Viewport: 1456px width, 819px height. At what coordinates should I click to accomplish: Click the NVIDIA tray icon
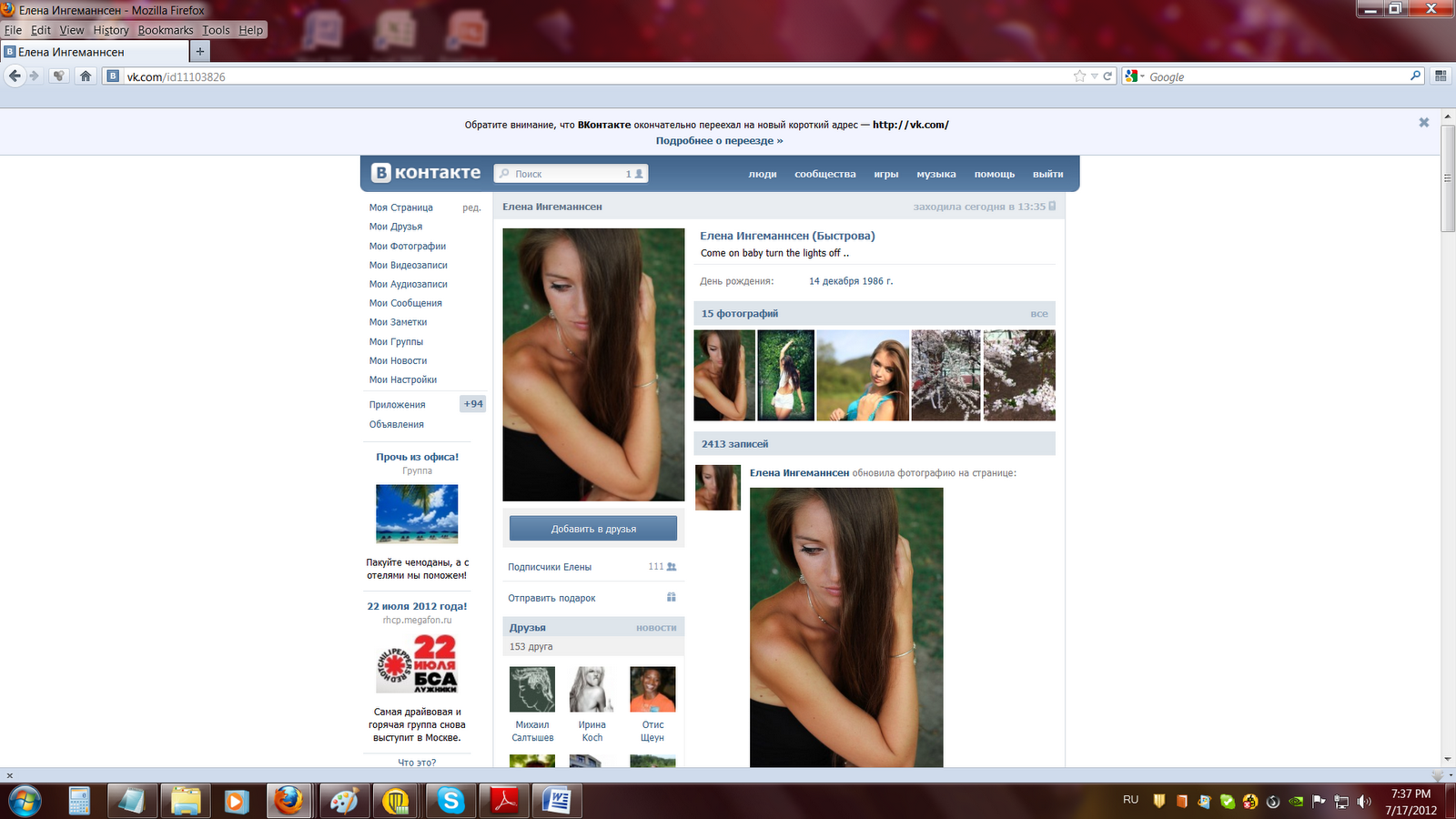[1296, 802]
